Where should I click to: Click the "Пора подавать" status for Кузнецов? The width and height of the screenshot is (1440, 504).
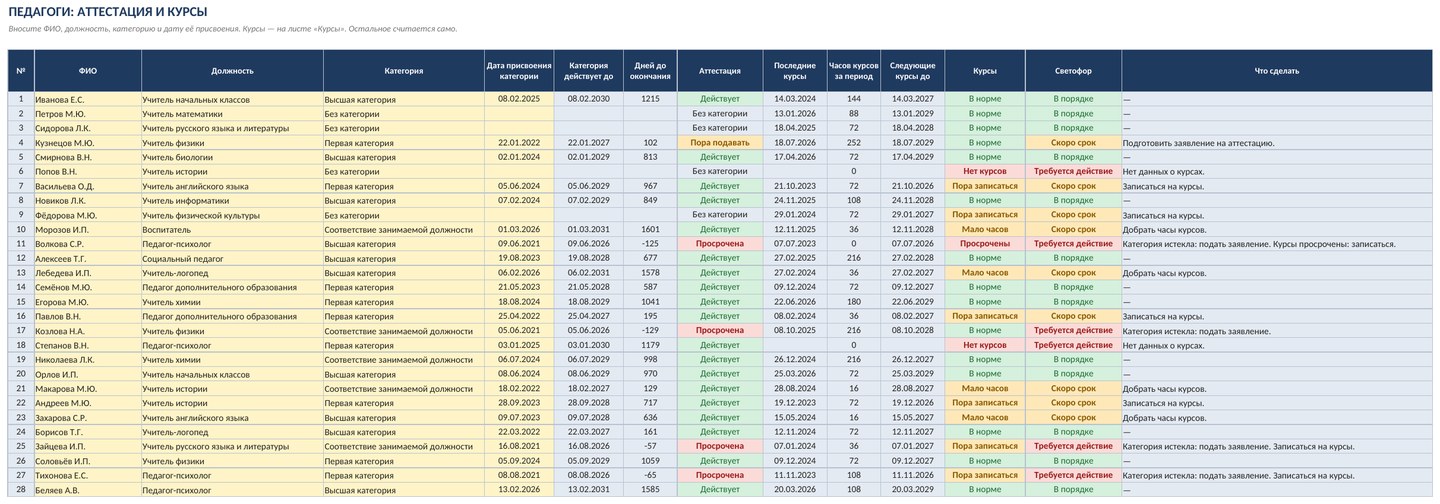[720, 143]
